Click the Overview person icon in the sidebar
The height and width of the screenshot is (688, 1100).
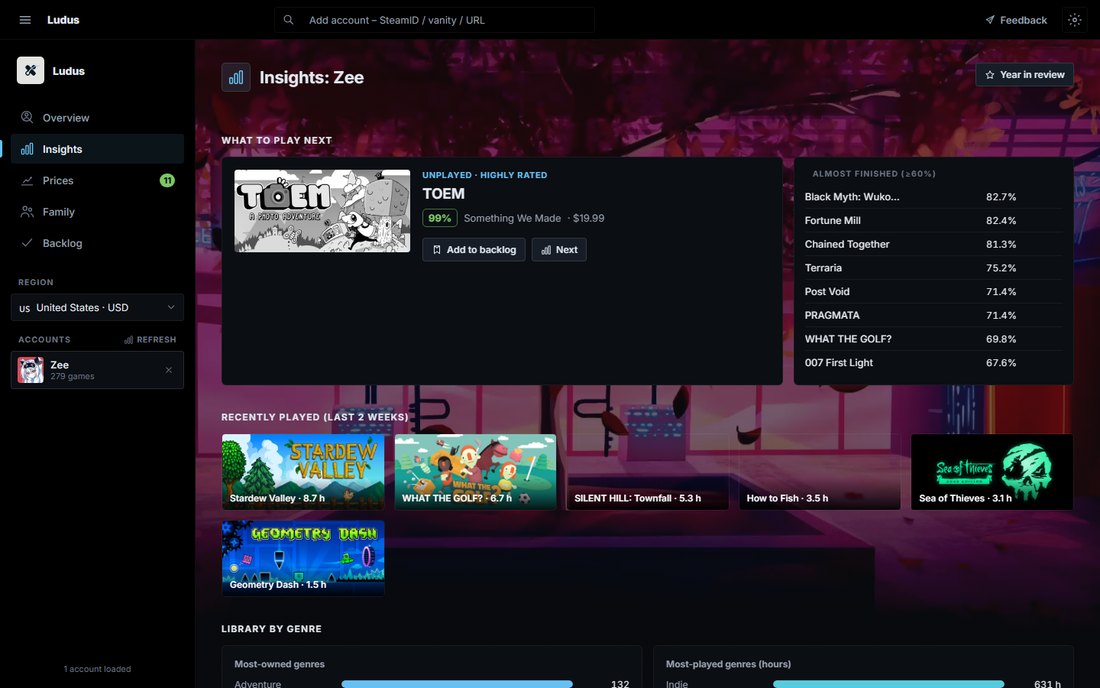27,117
